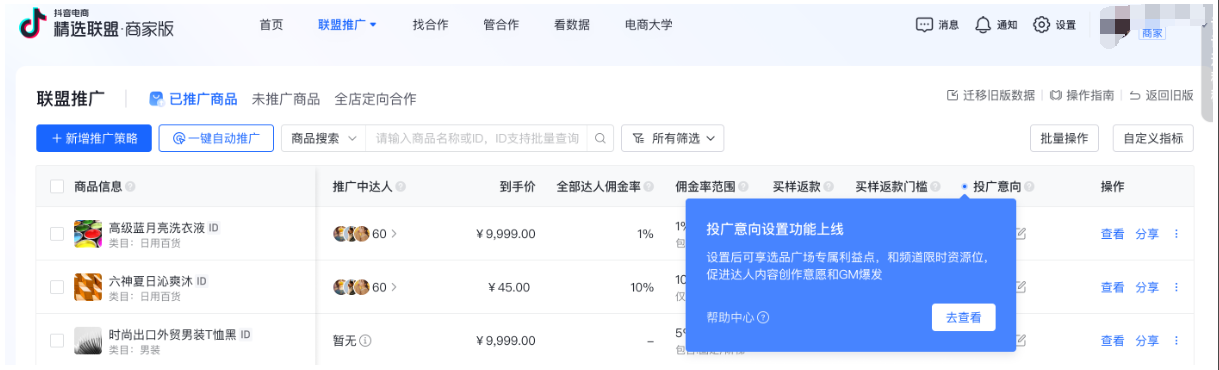Click the 自定义指标 button
1219x370 pixels.
point(1153,138)
